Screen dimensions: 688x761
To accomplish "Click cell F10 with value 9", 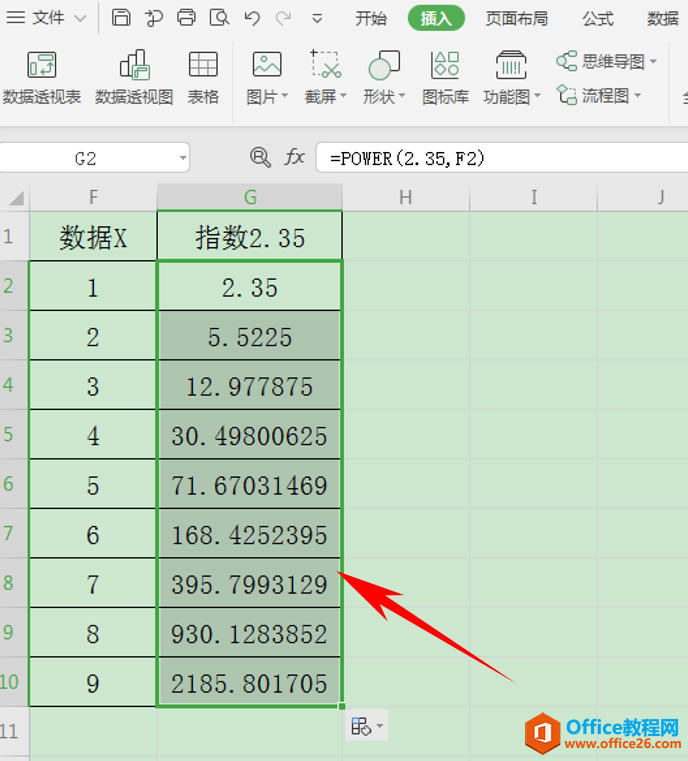I will tap(93, 682).
